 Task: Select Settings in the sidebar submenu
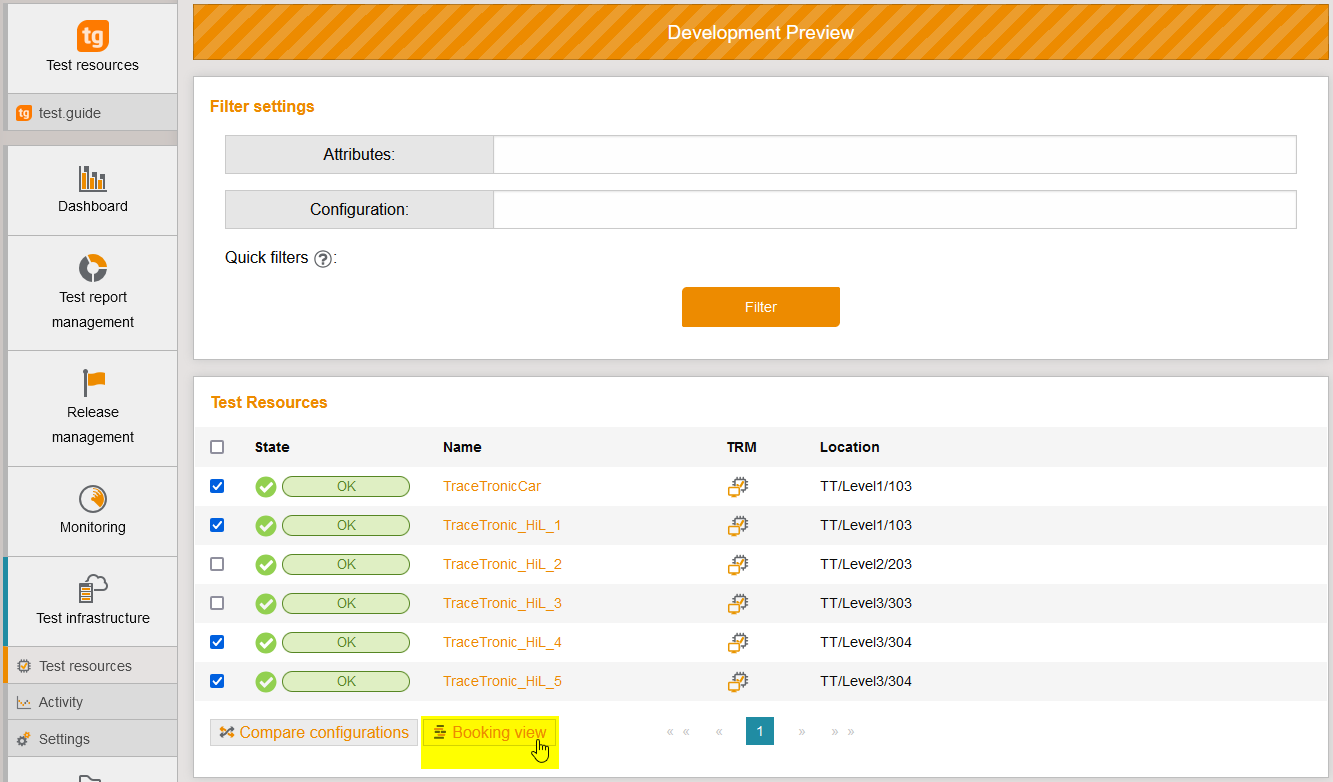[x=64, y=739]
